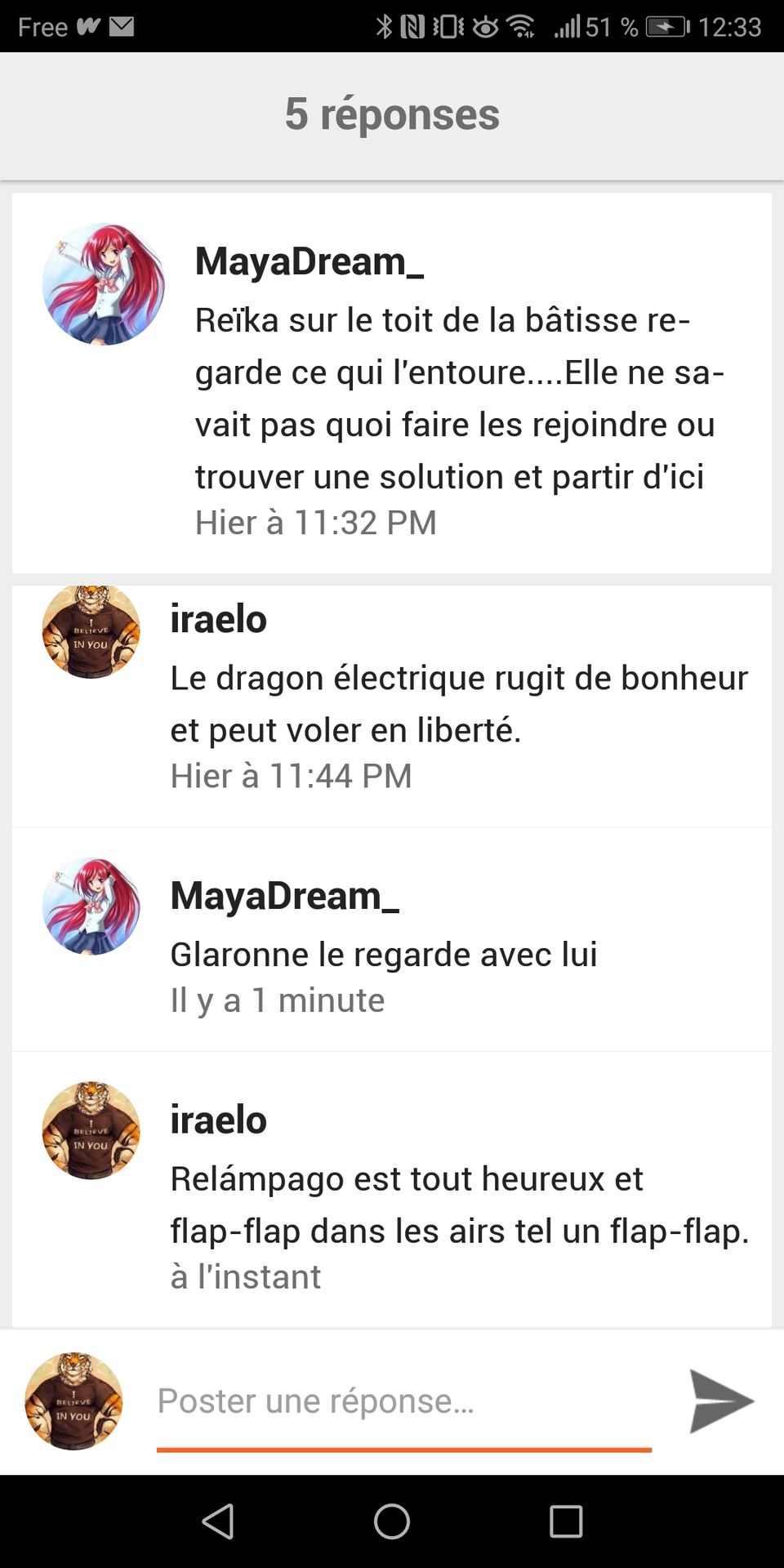Screen dimensions: 784x1568
Task: Open iraelo username above Relámpago reply
Action: 218,1120
